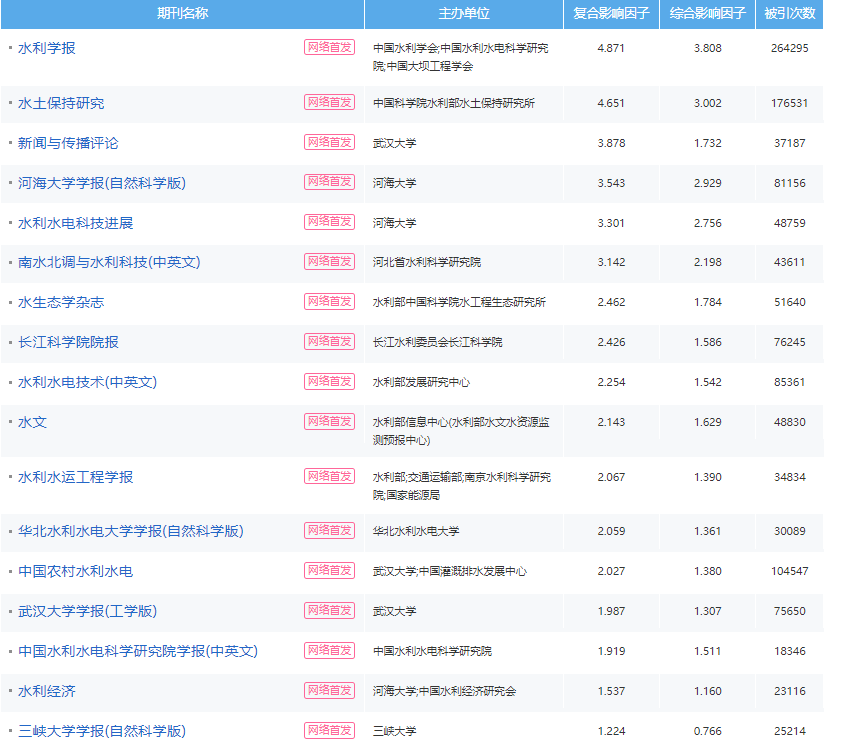
Task: Select the 3.878 composite impact factor
Action: (x=611, y=143)
